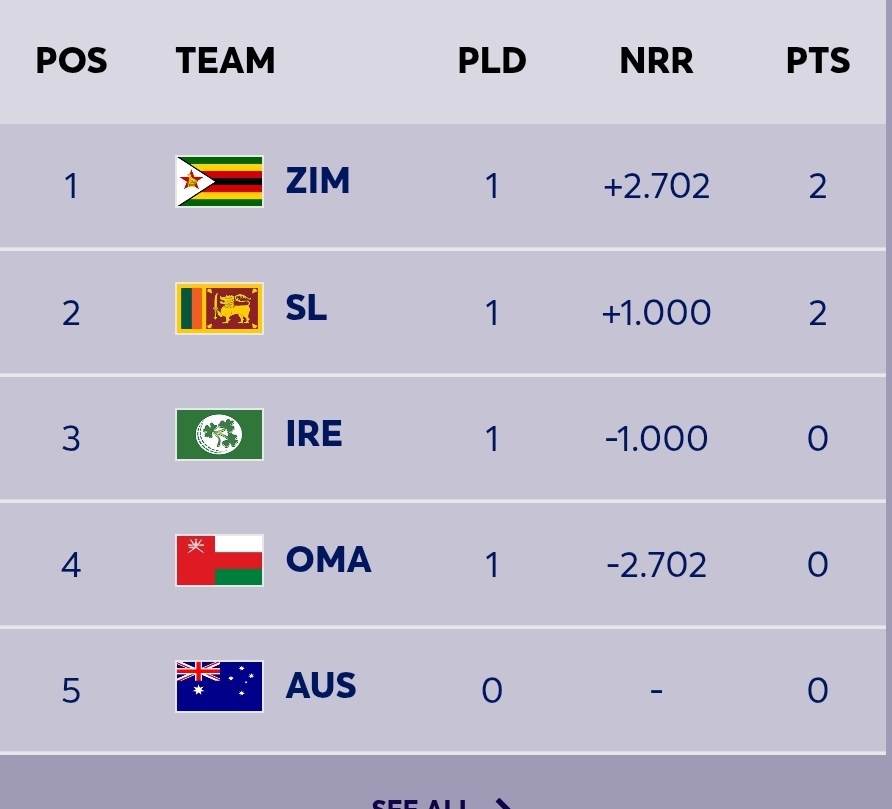Viewport: 892px width, 809px height.
Task: Open the ZIM team link
Action: (x=317, y=182)
